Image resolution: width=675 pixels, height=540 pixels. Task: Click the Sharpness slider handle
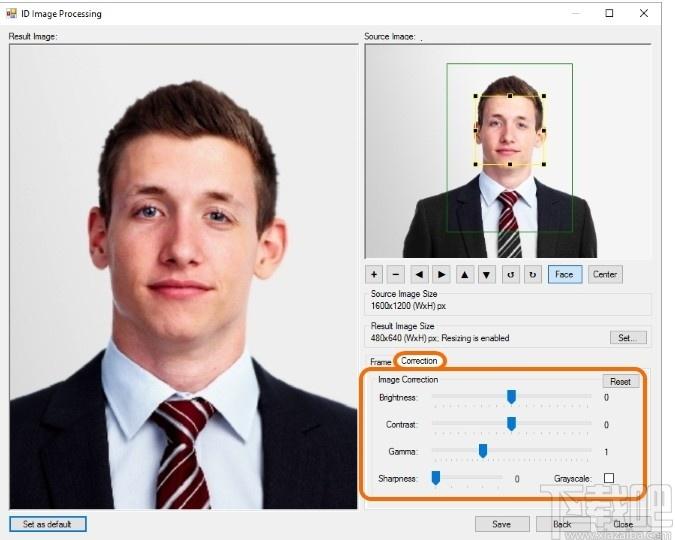click(x=436, y=478)
